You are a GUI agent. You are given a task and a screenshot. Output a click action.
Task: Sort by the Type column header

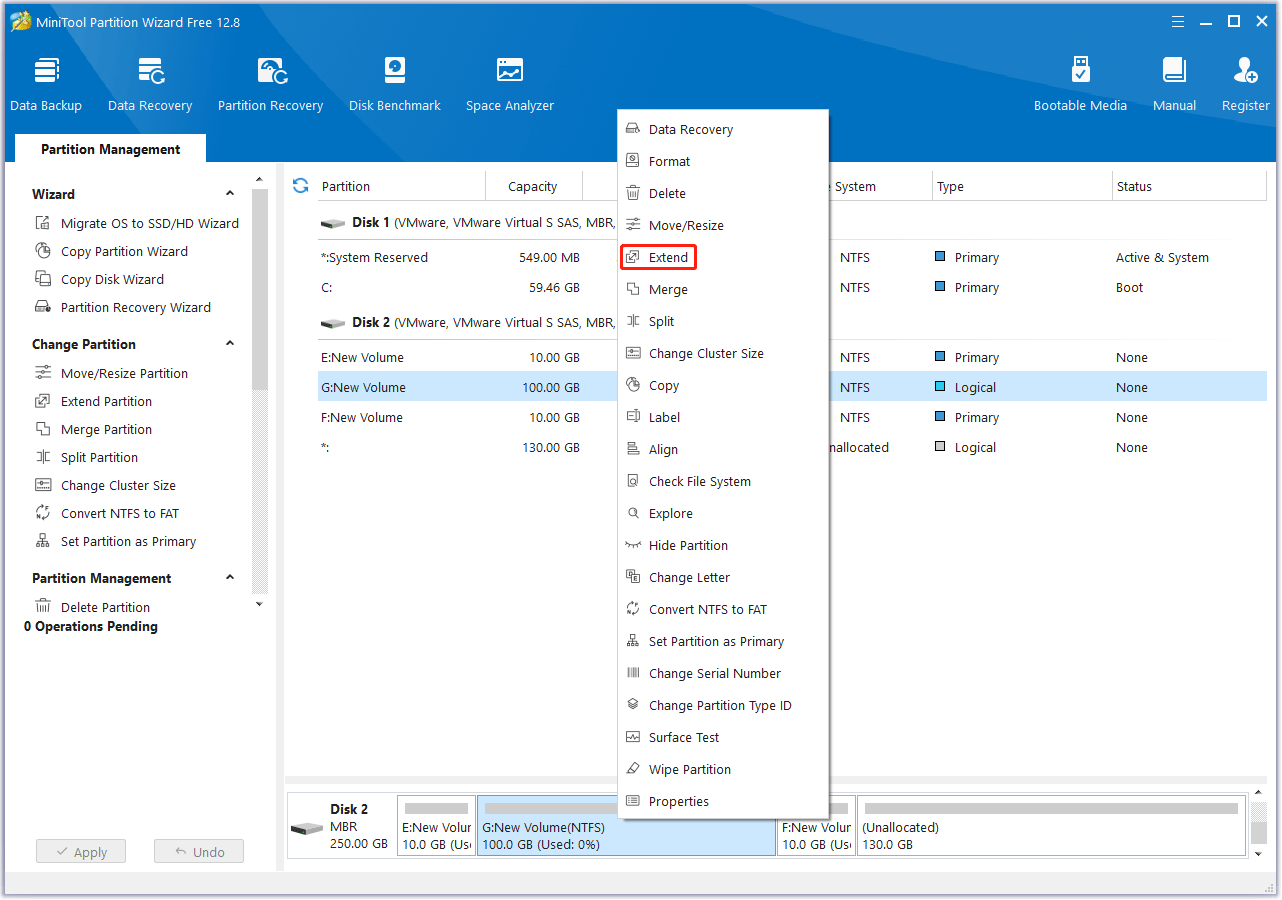point(1022,186)
